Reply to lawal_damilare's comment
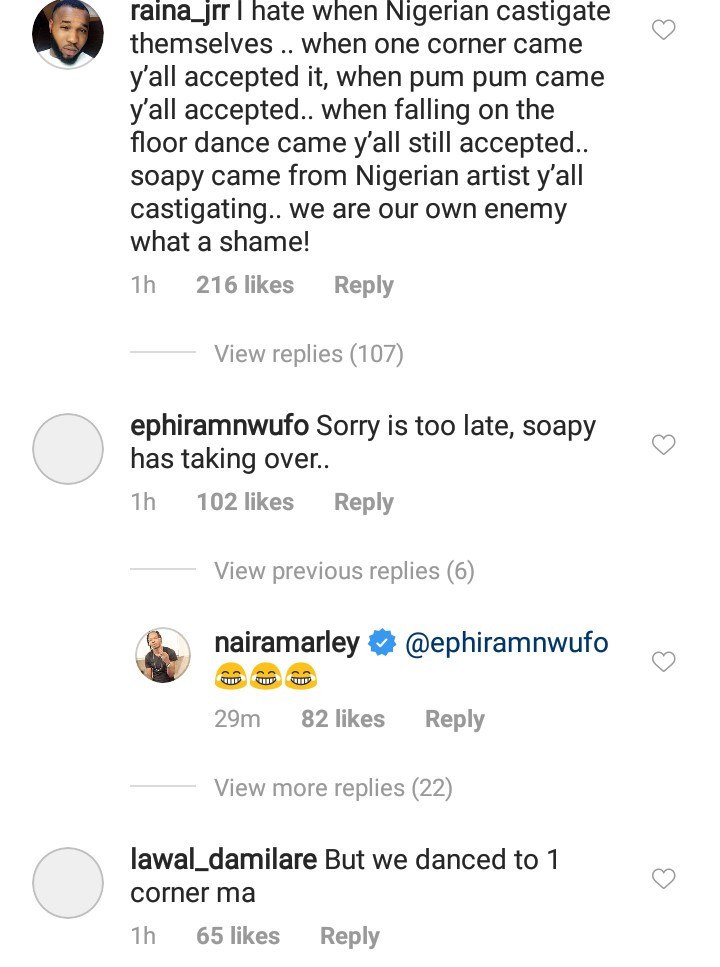The width and height of the screenshot is (720, 967). click(349, 936)
